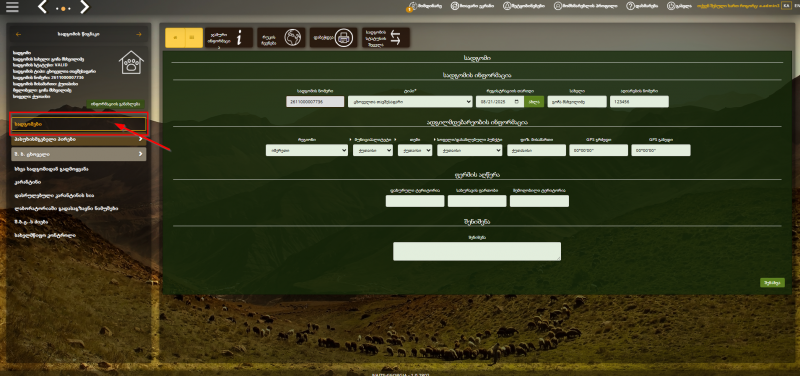Click the house with paw print icon
The image size is (800, 376).
[x=131, y=63]
